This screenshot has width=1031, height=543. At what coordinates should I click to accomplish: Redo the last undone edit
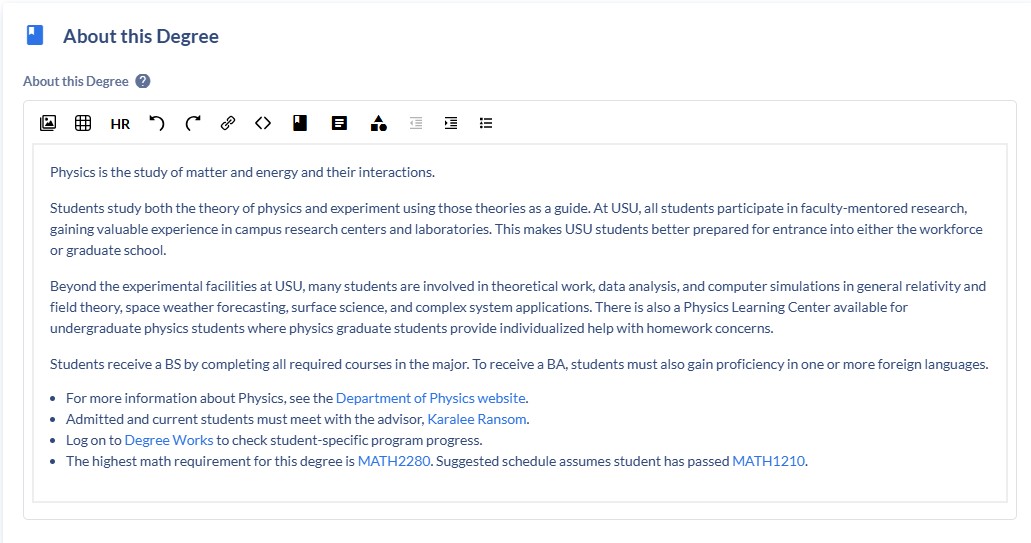pos(193,123)
